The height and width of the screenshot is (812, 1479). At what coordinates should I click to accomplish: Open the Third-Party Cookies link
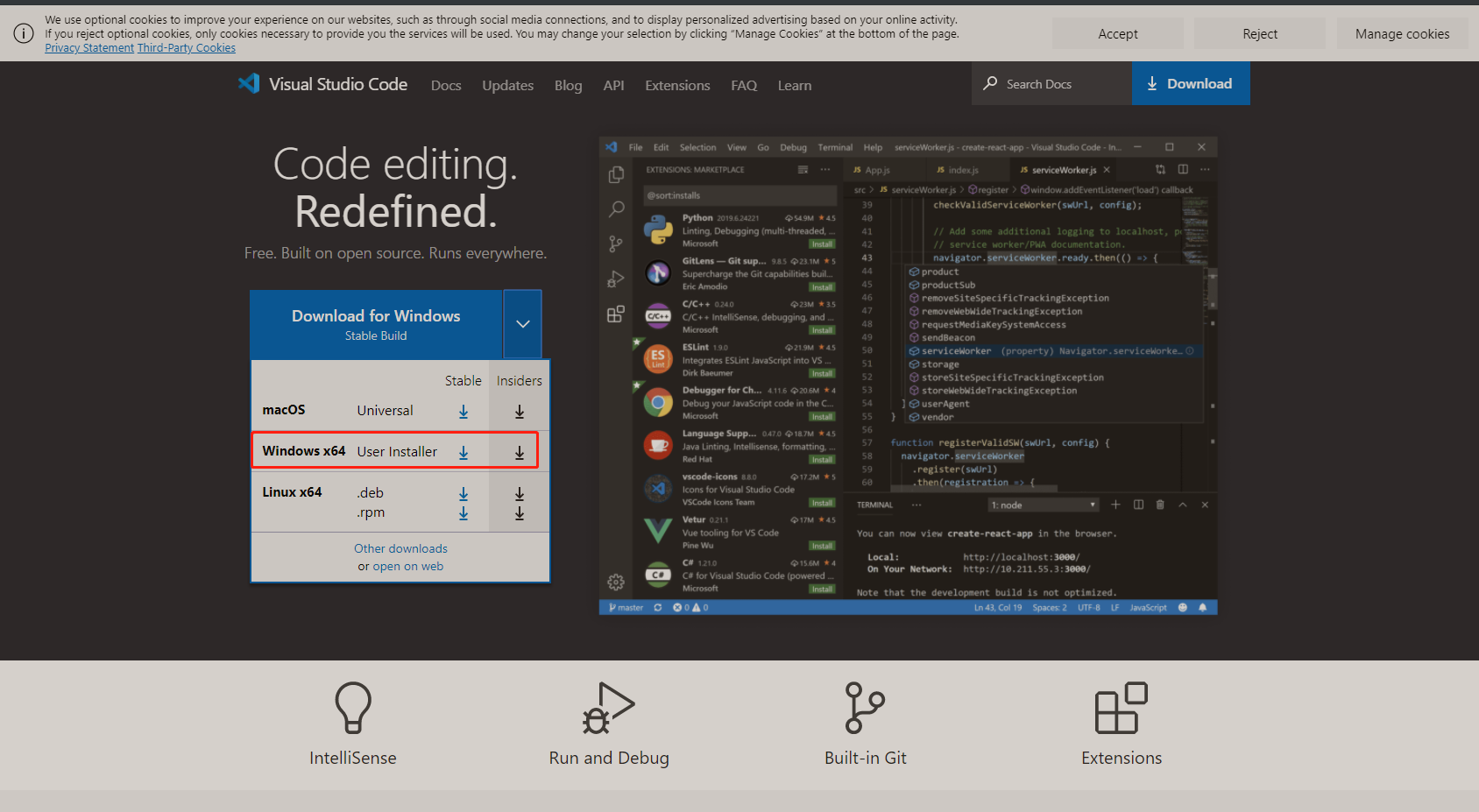pos(187,48)
